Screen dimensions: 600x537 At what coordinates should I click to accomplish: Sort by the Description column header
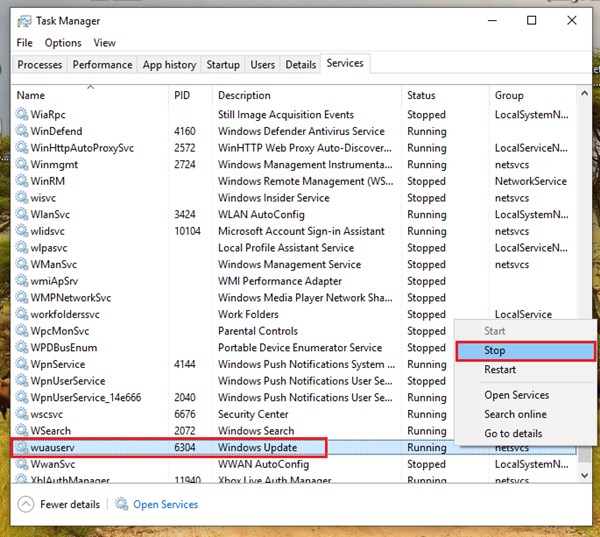[307, 95]
